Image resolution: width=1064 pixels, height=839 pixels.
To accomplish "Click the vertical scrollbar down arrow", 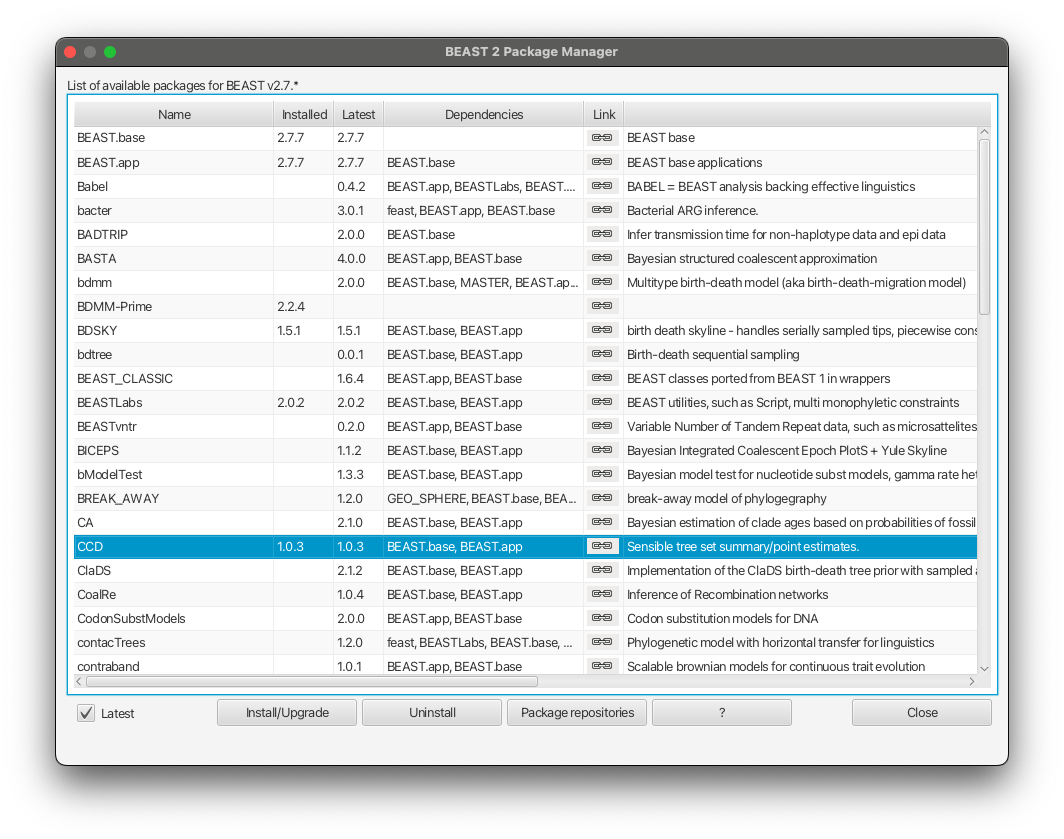I will point(985,669).
